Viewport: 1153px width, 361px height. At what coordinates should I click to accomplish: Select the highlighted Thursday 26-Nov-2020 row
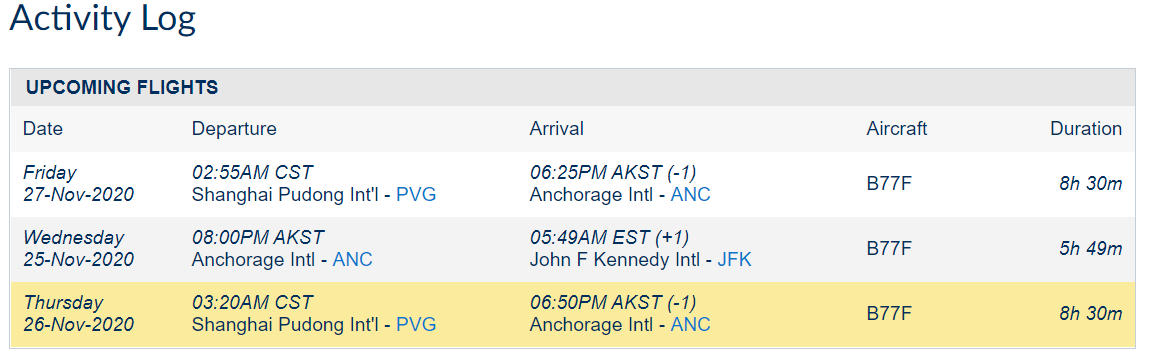click(x=574, y=314)
